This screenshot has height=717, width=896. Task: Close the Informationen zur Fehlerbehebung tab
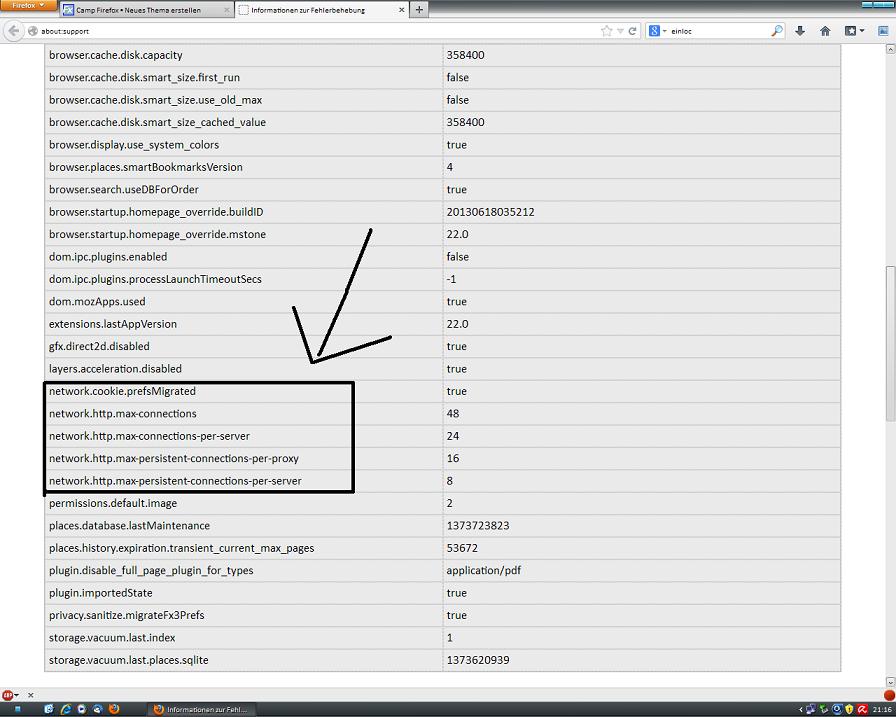401,10
